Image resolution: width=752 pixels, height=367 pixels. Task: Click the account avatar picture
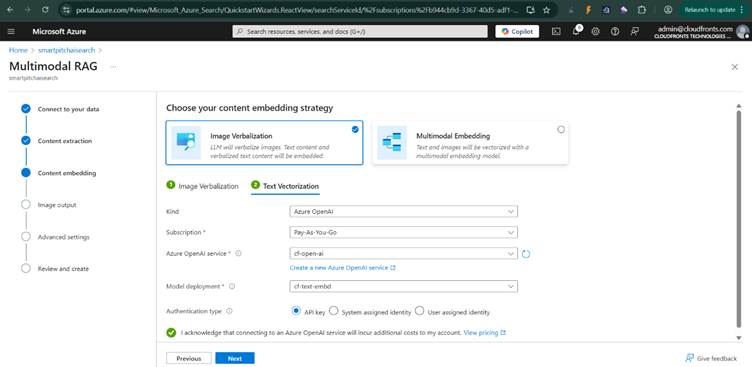(742, 32)
